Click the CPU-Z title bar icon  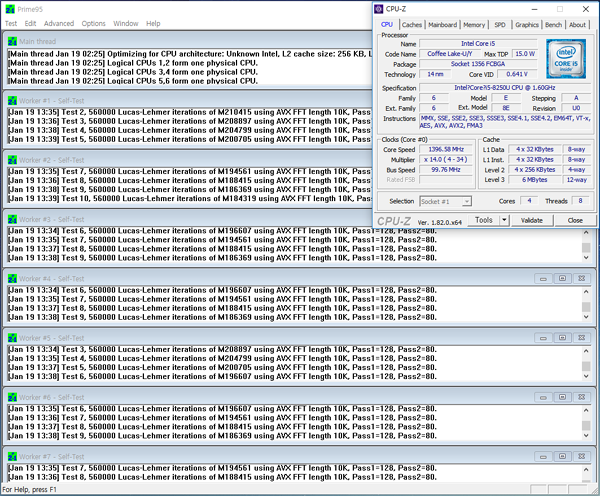(379, 9)
